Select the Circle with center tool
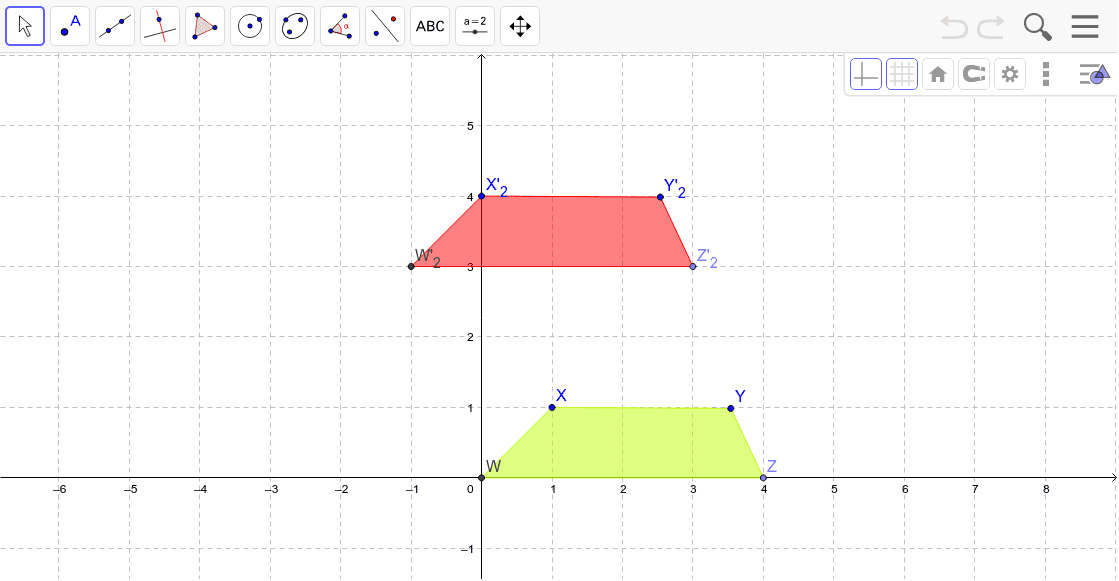Image resolution: width=1119 pixels, height=581 pixels. click(250, 26)
